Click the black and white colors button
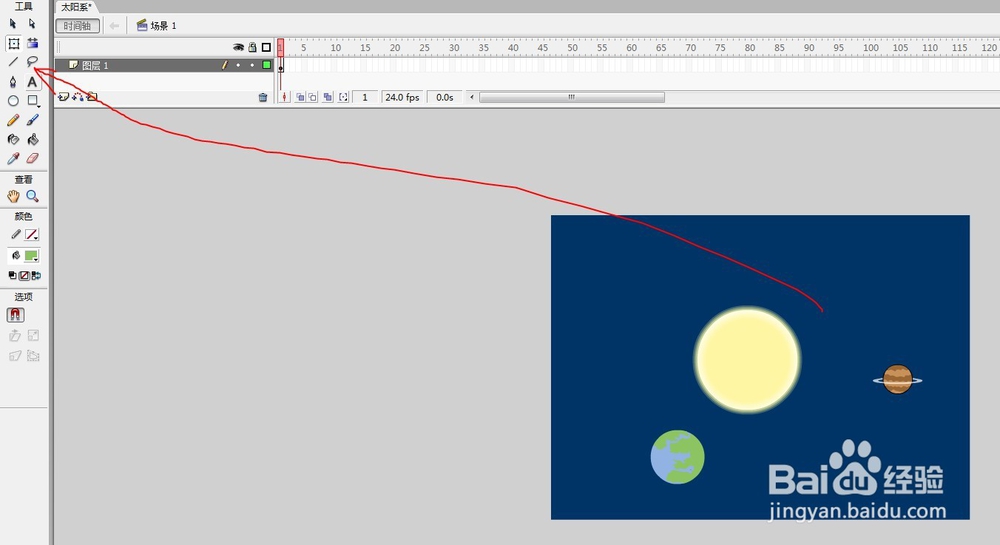Viewport: 1000px width, 545px height. tap(12, 275)
